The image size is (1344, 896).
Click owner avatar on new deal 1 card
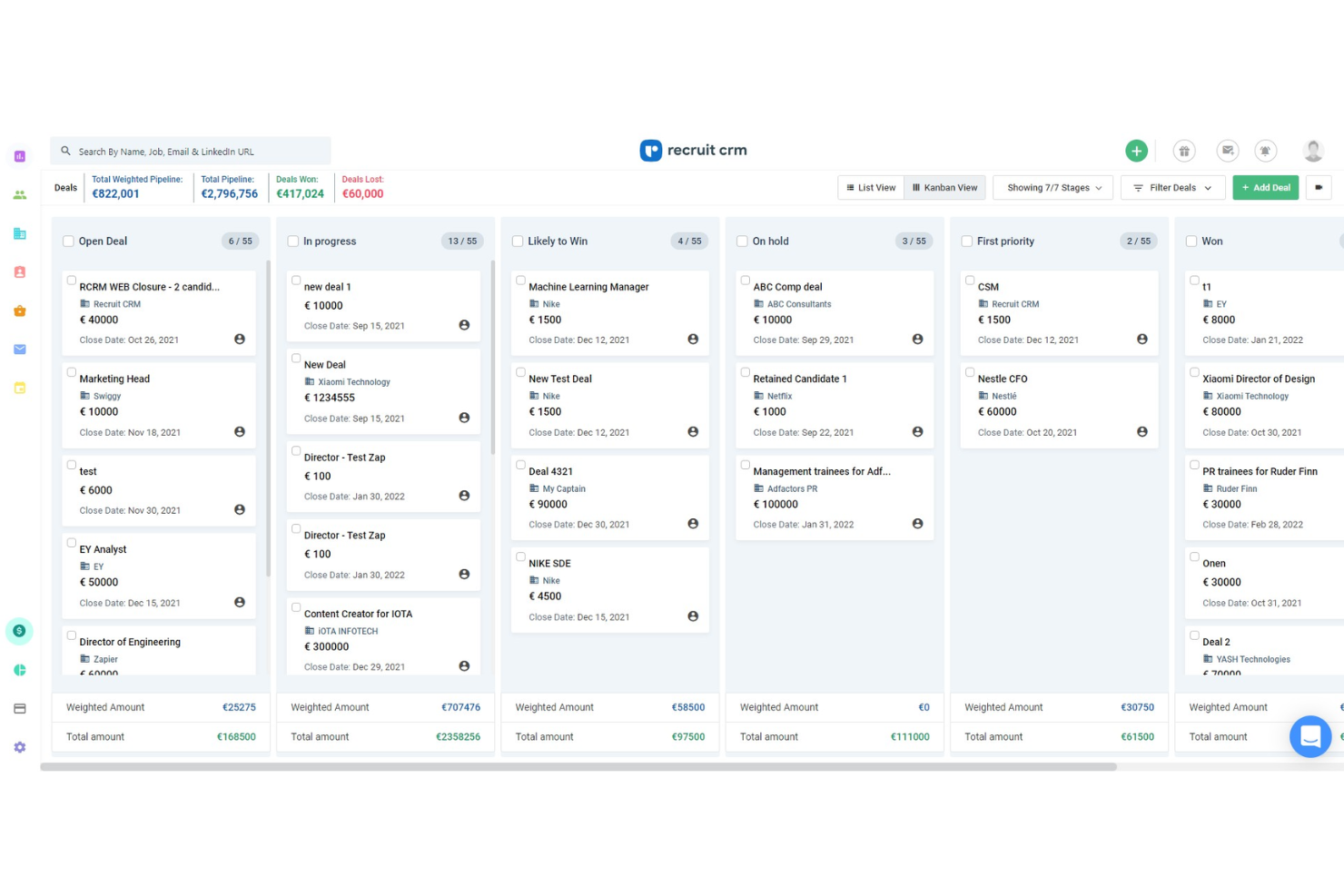(x=464, y=325)
